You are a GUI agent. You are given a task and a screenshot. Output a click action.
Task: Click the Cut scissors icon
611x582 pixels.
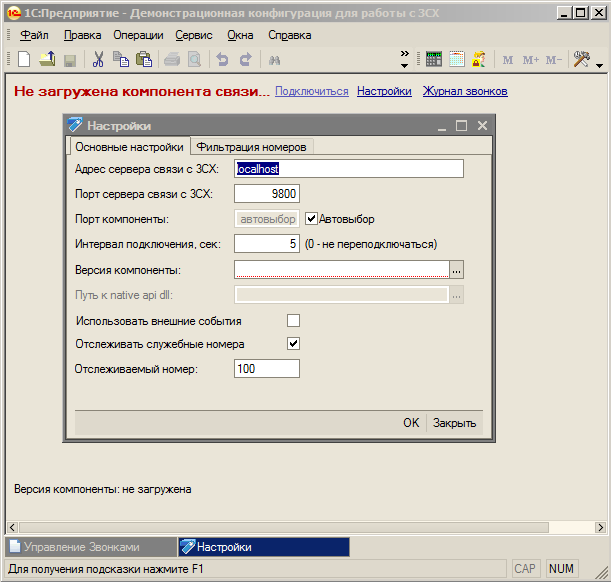pos(98,60)
